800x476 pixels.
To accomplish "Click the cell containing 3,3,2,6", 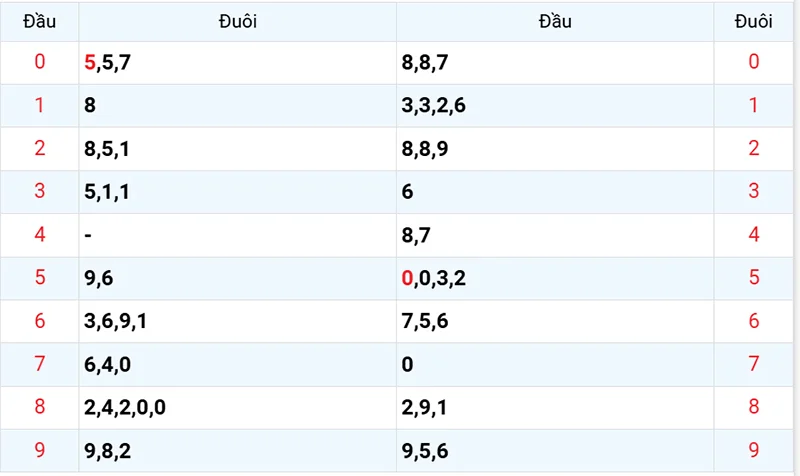I will [x=555, y=106].
